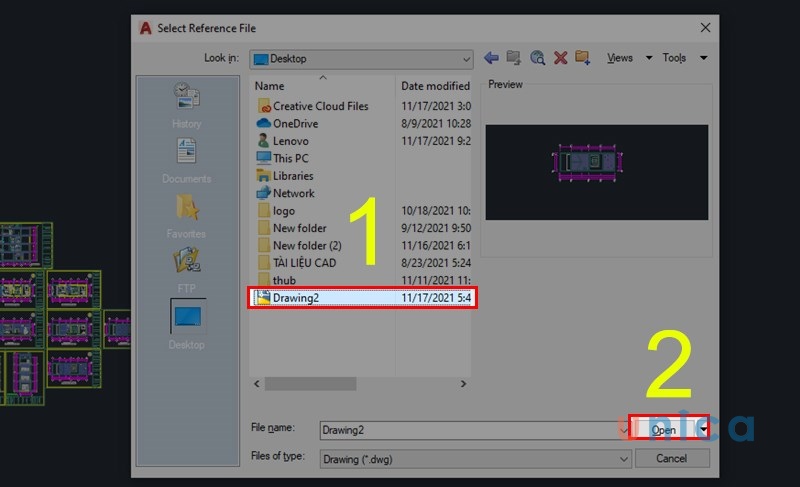Image resolution: width=800 pixels, height=487 pixels.
Task: Click the Search the Web icon
Action: (537, 58)
